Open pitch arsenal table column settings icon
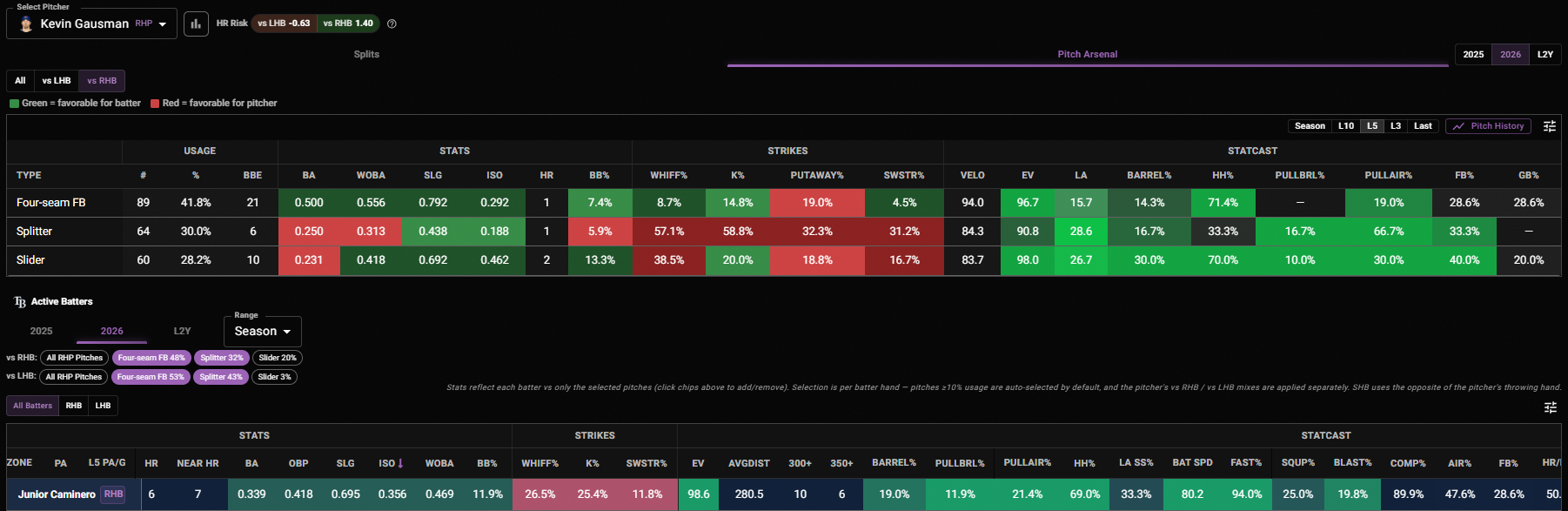 [1550, 126]
